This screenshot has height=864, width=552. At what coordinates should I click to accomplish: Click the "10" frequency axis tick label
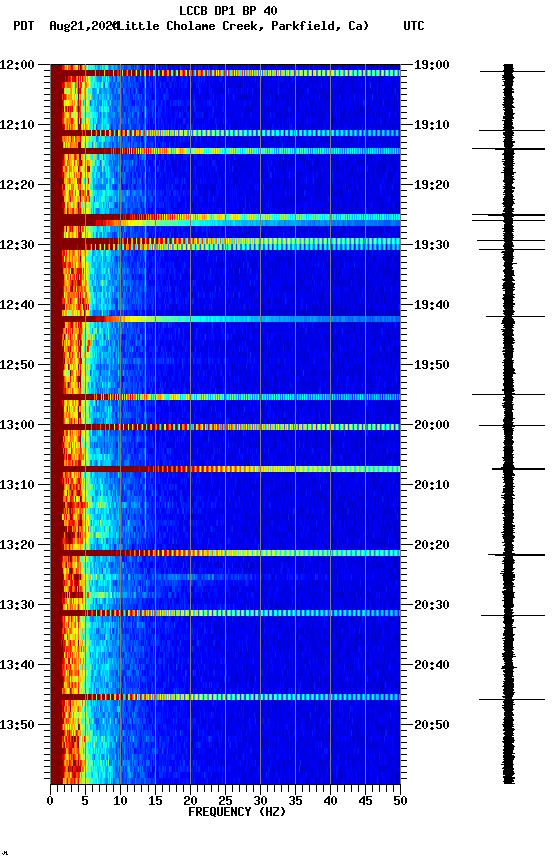(x=120, y=801)
